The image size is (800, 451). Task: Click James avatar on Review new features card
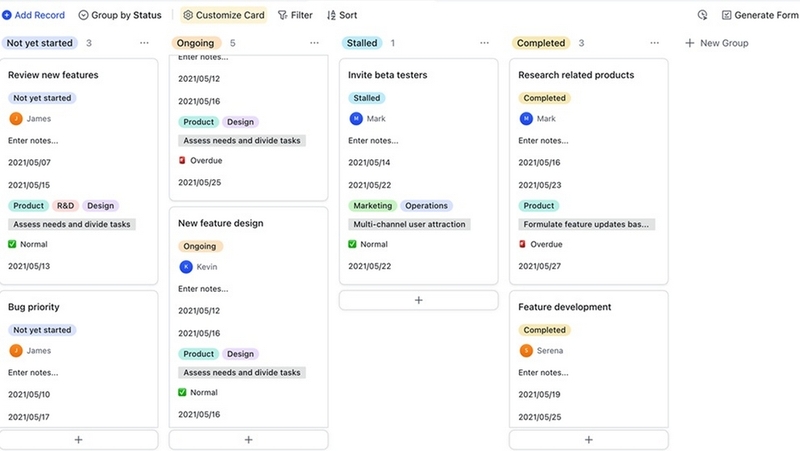16,119
